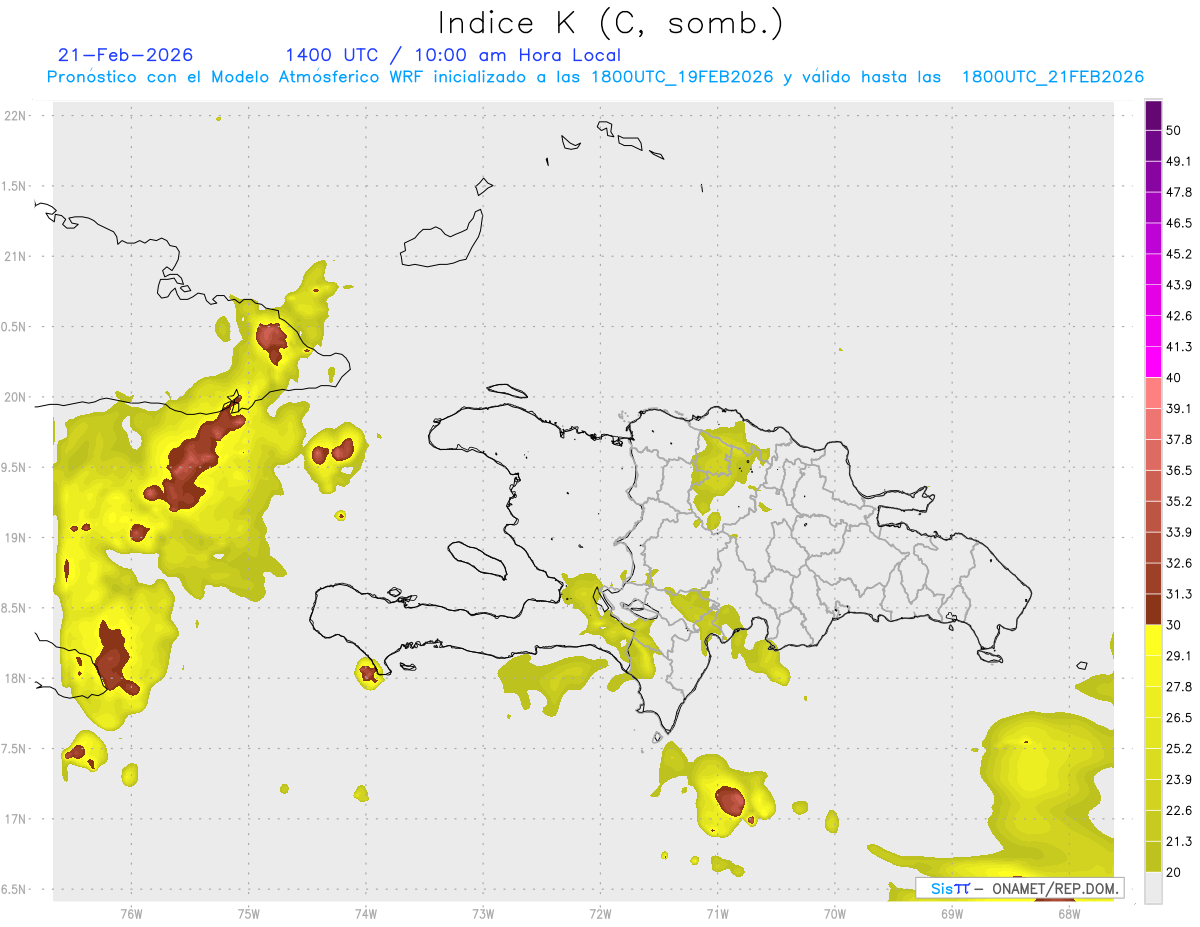
Task: Click the "ONAMET/REP.DOM." credit label
Action: tap(1053, 888)
